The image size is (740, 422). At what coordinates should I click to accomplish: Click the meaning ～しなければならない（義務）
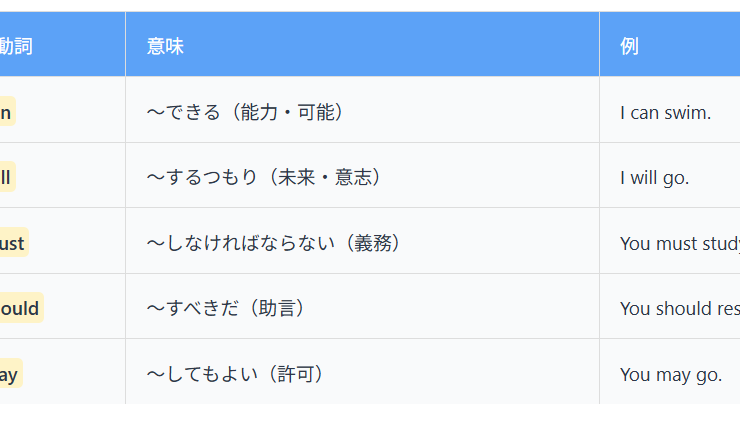point(276,243)
